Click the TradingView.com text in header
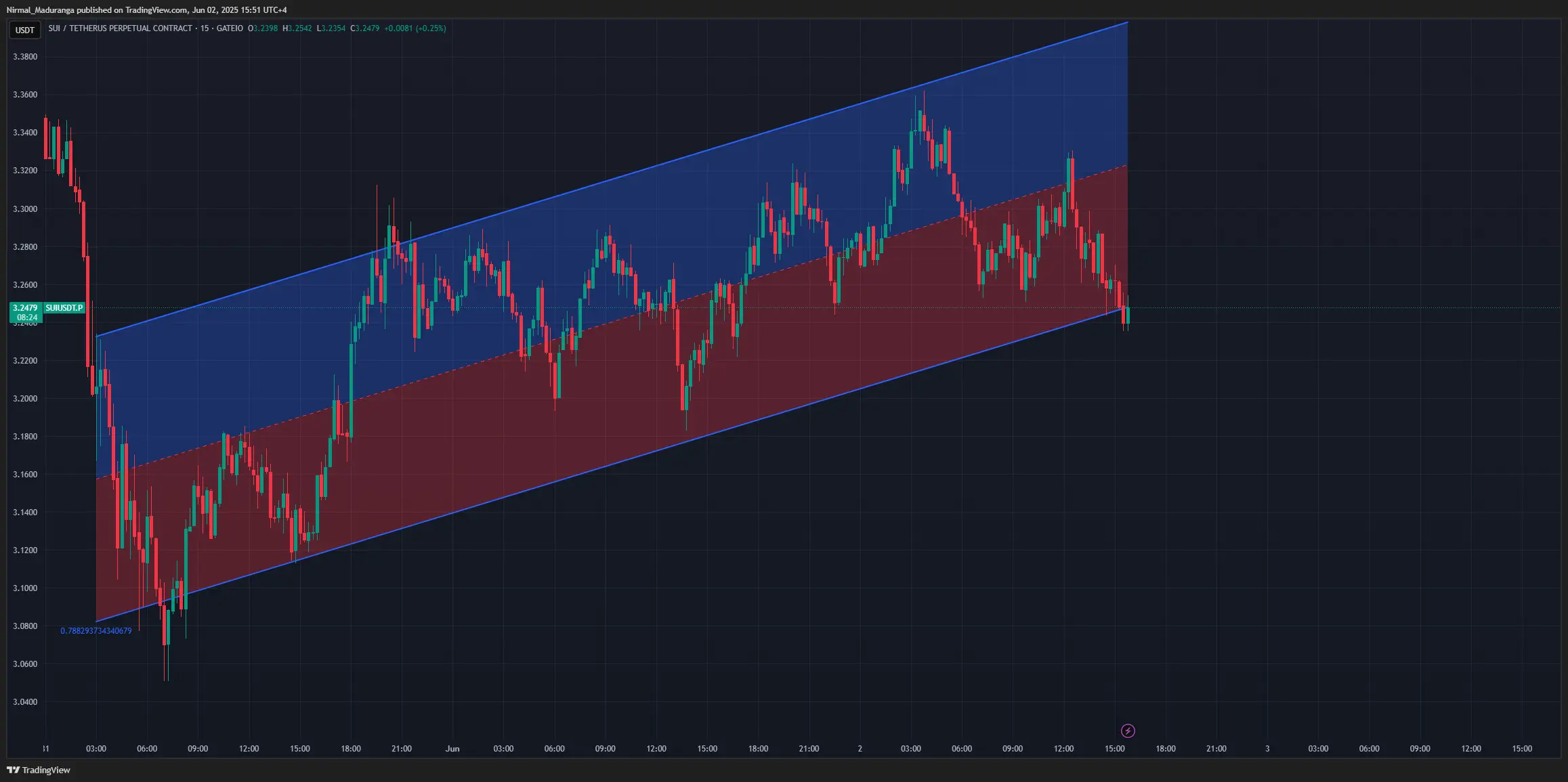Viewport: 1568px width, 782px height. pos(156,10)
